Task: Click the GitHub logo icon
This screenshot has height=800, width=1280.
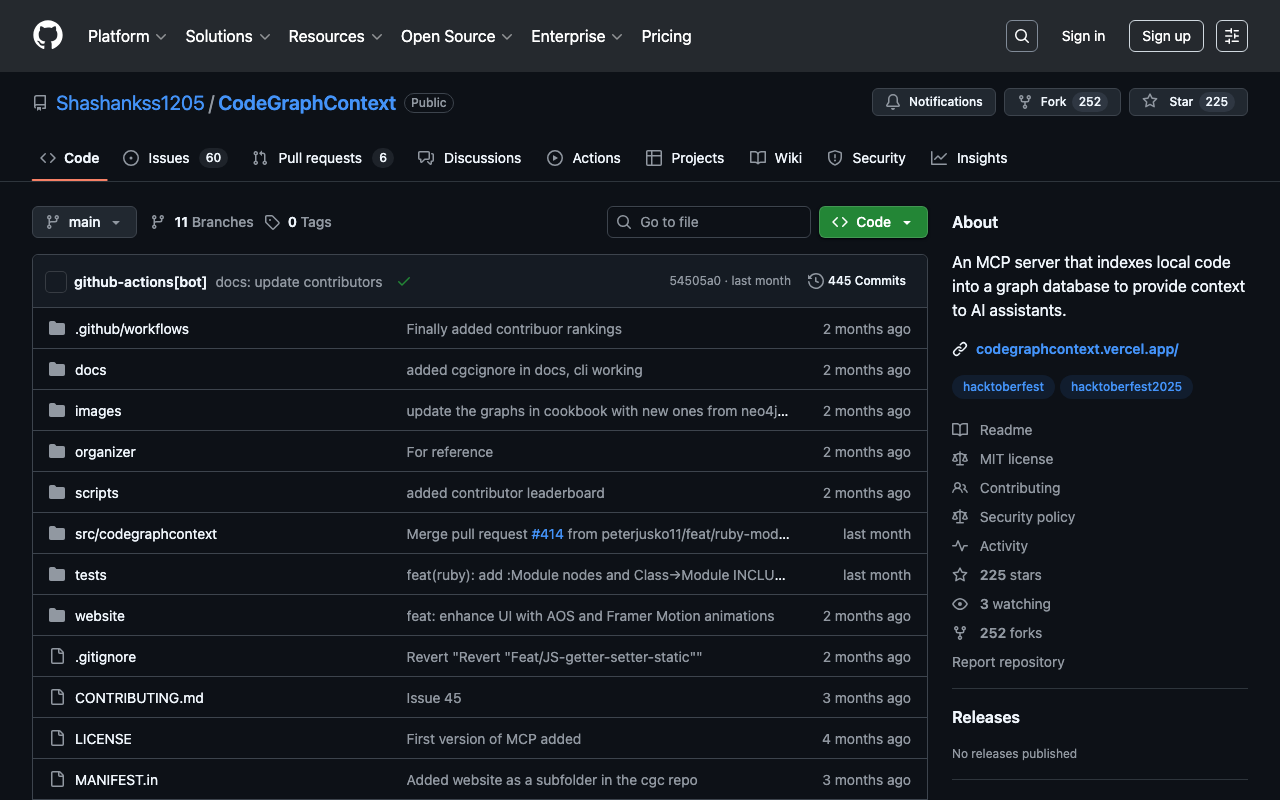Action: [48, 36]
